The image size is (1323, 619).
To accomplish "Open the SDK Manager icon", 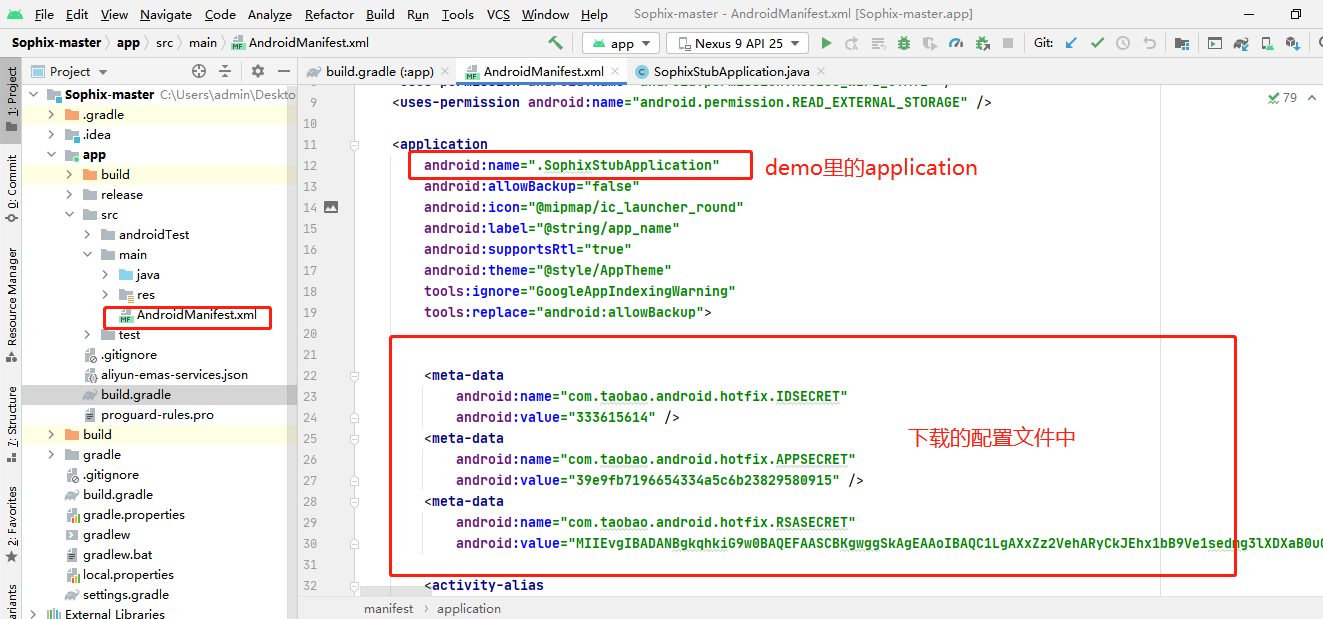I will point(1293,43).
